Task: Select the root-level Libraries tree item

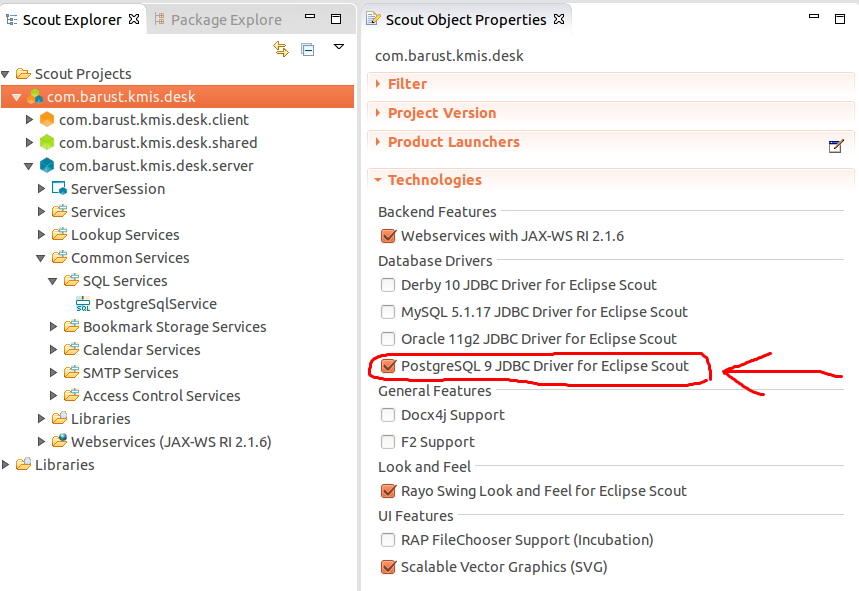Action: pyautogui.click(x=65, y=464)
